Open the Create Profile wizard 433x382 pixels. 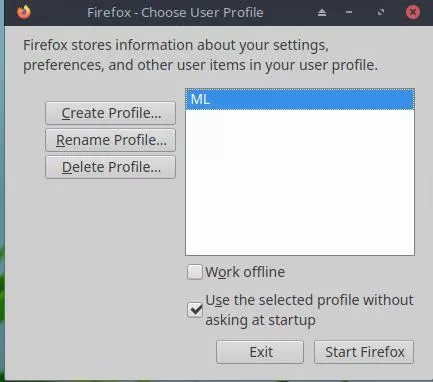pos(110,113)
